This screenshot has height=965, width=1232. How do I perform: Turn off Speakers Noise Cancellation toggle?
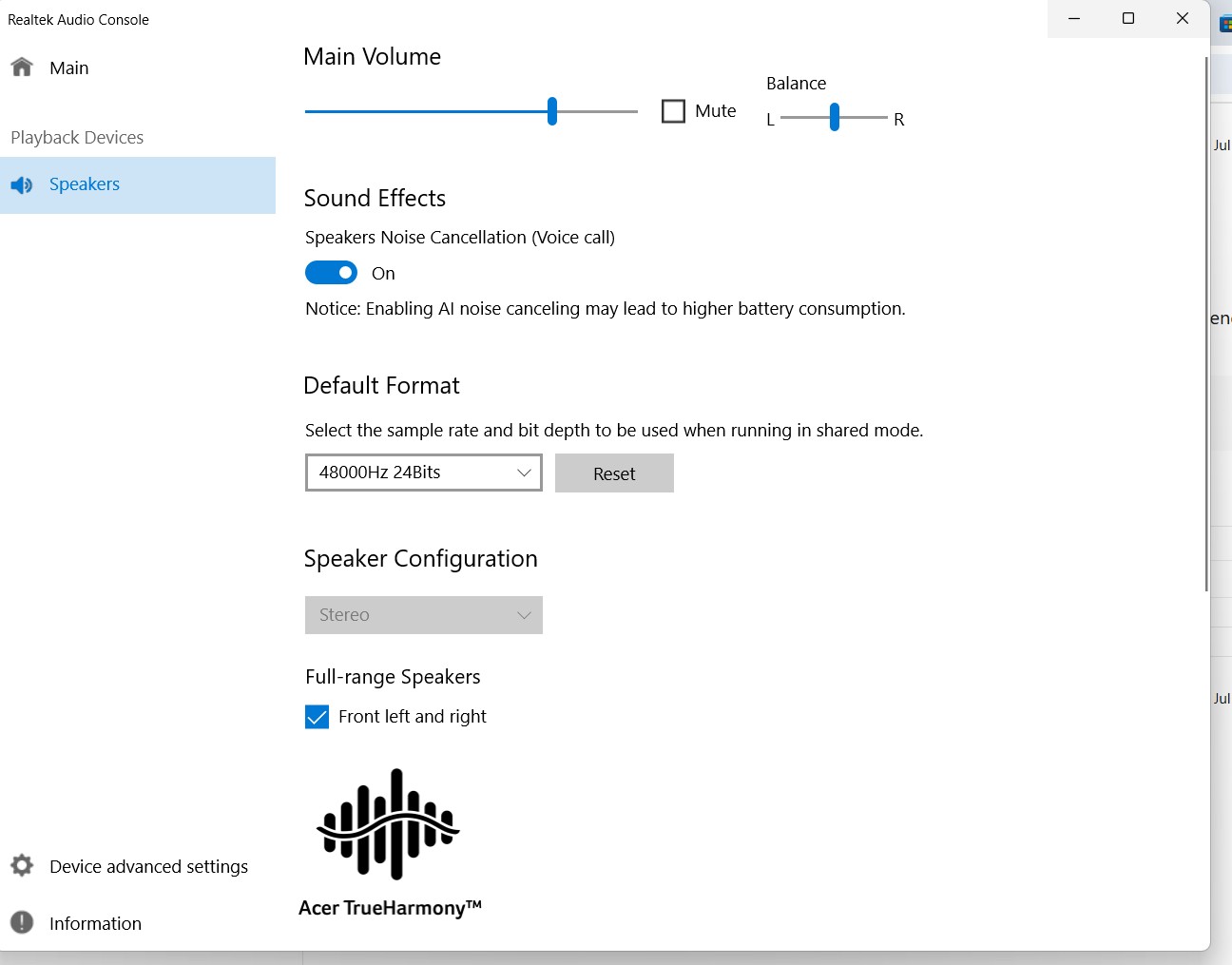tap(331, 273)
